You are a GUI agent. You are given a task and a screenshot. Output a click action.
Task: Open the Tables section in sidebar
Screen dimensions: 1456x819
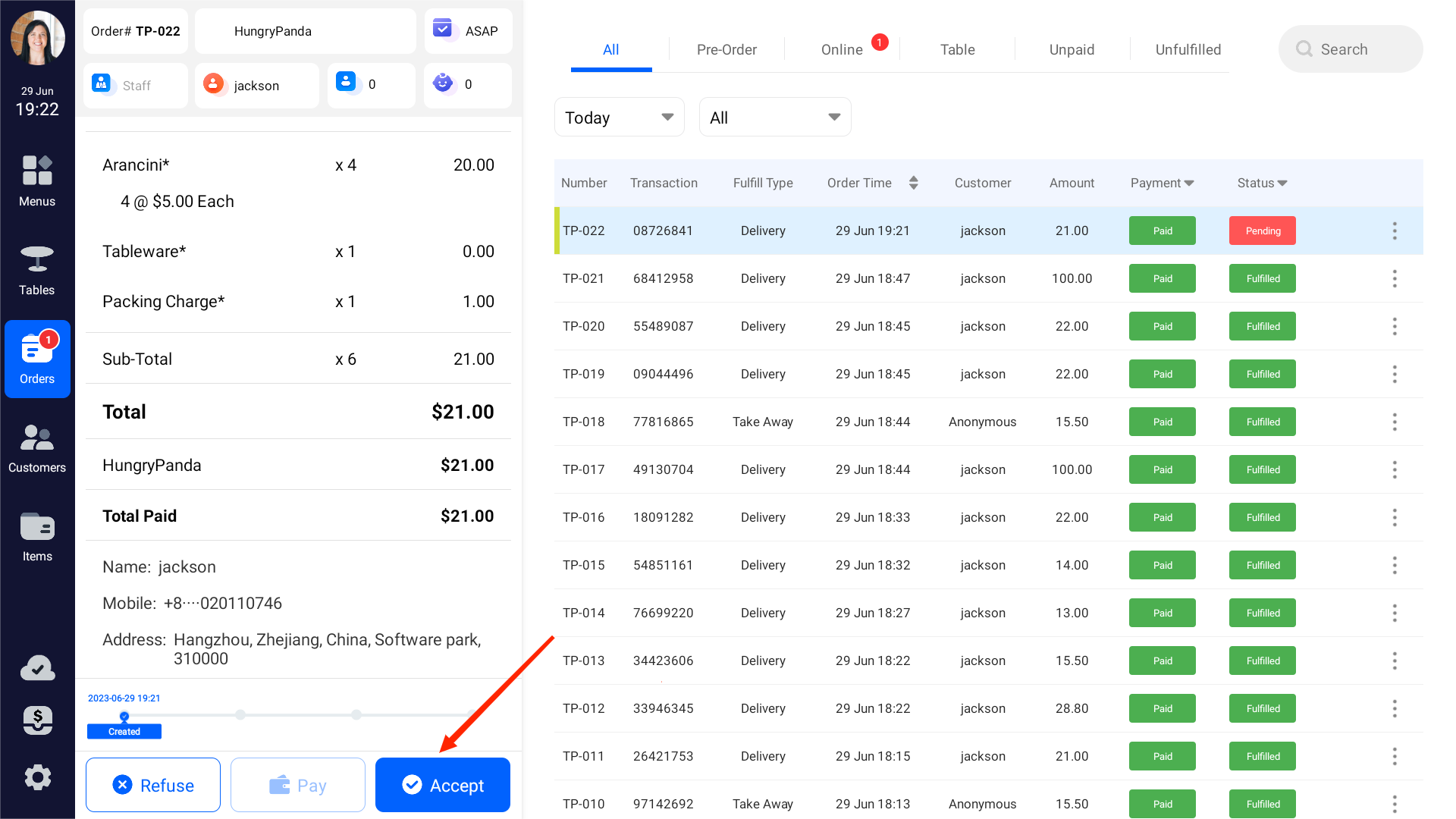(x=37, y=270)
